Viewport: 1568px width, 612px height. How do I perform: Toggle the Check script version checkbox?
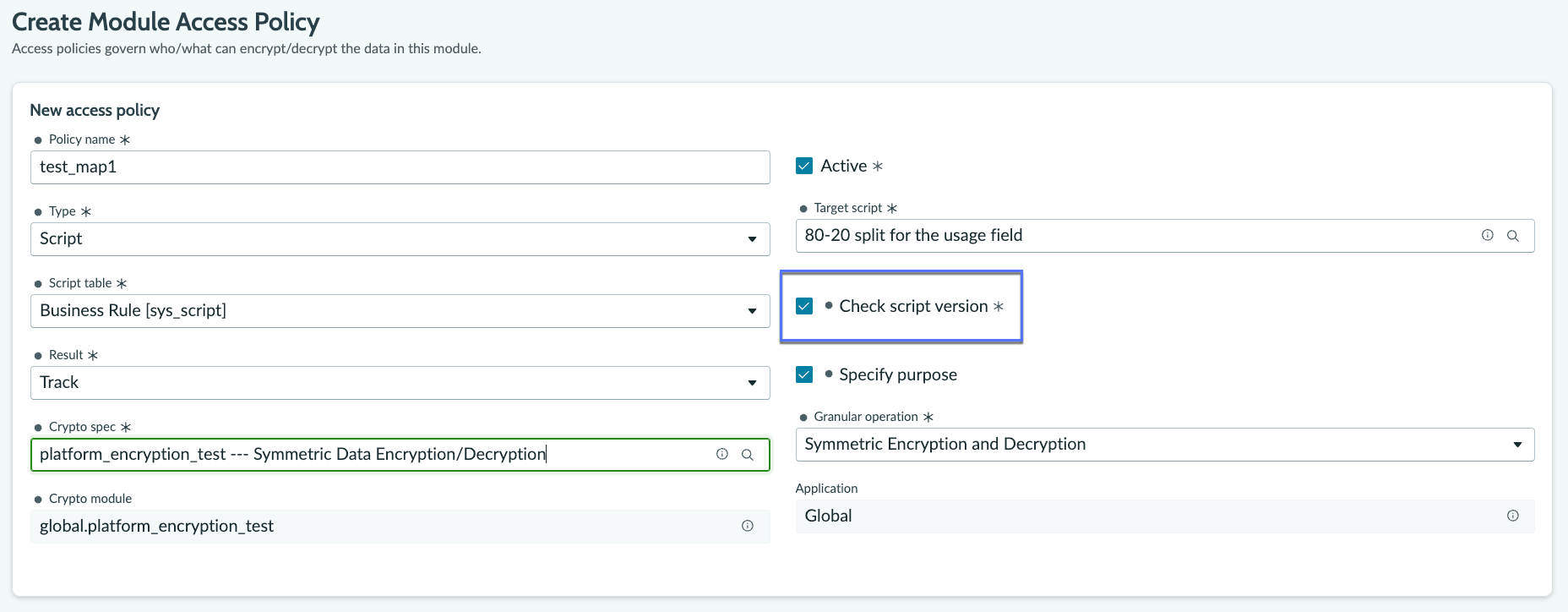click(x=804, y=306)
